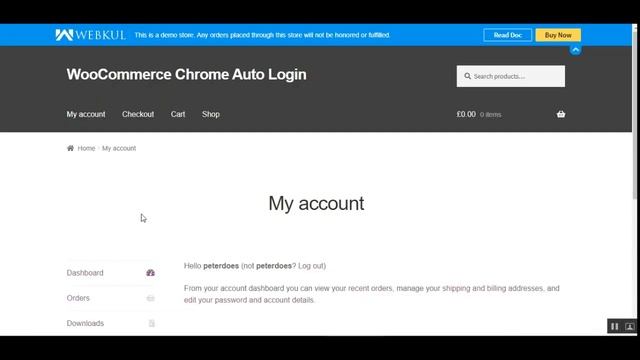Click the Buy Now button
Image resolution: width=640 pixels, height=360 pixels.
(x=558, y=35)
